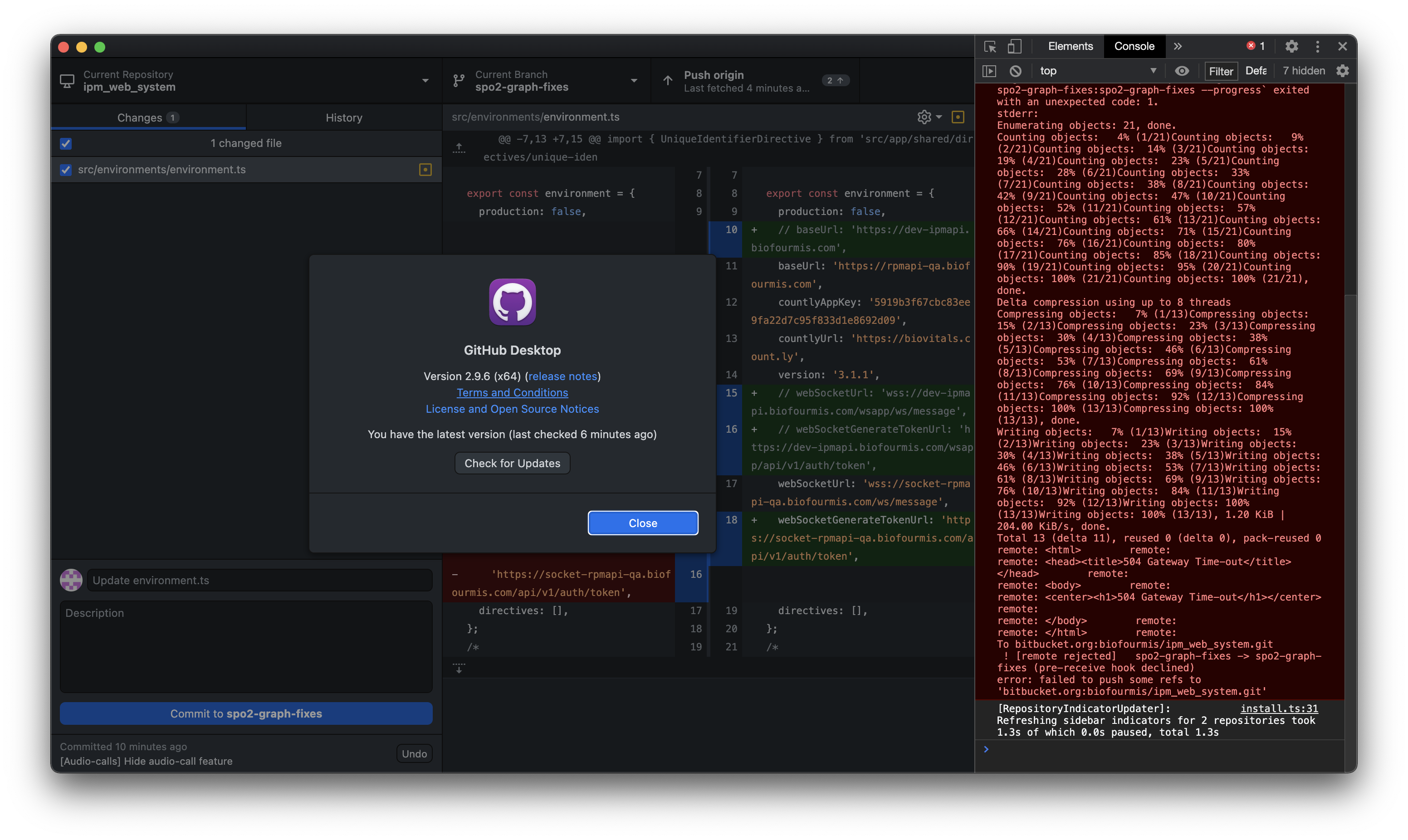Switch to the Console tab

pyautogui.click(x=1134, y=46)
